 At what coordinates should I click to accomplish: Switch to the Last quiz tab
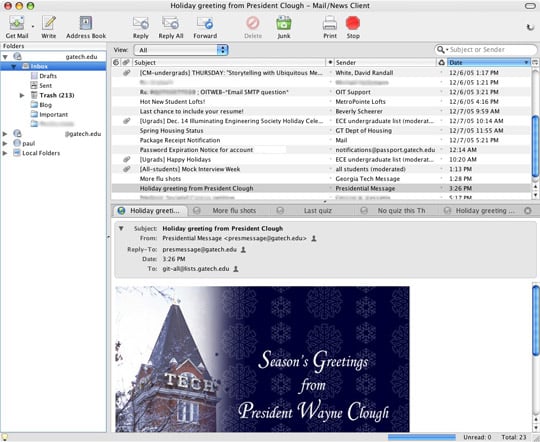coord(313,210)
